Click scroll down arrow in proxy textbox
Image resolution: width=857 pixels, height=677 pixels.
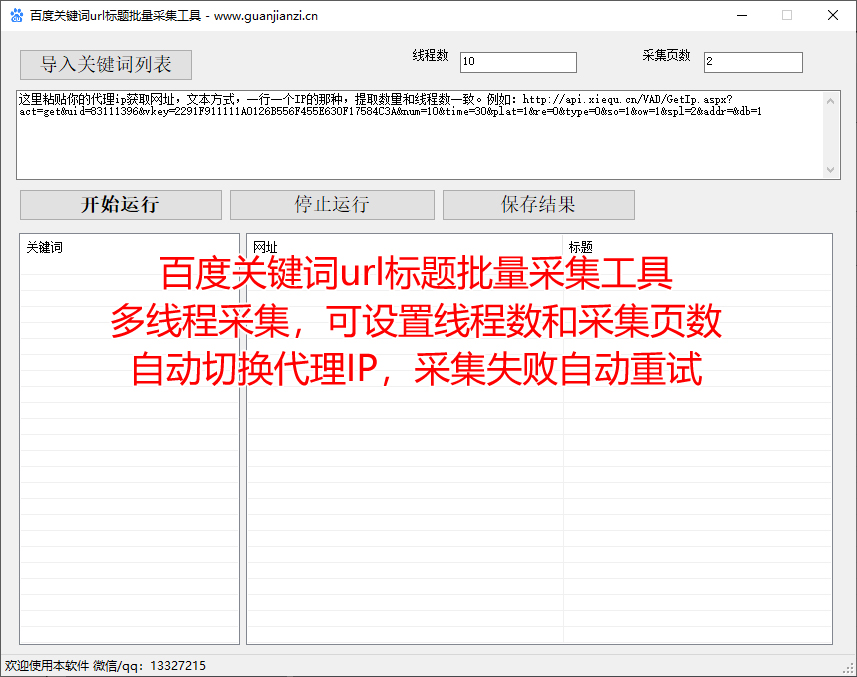pyautogui.click(x=830, y=169)
